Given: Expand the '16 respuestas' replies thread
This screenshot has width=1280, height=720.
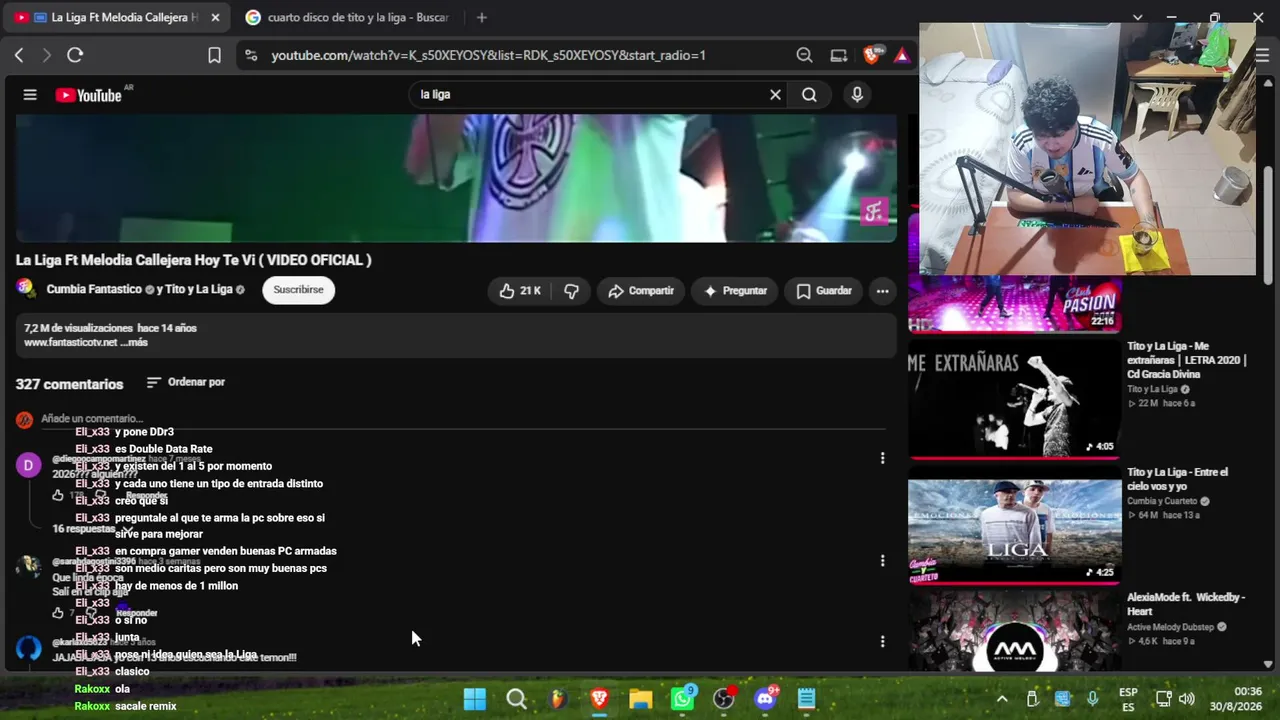Looking at the screenshot, I should coord(91,529).
